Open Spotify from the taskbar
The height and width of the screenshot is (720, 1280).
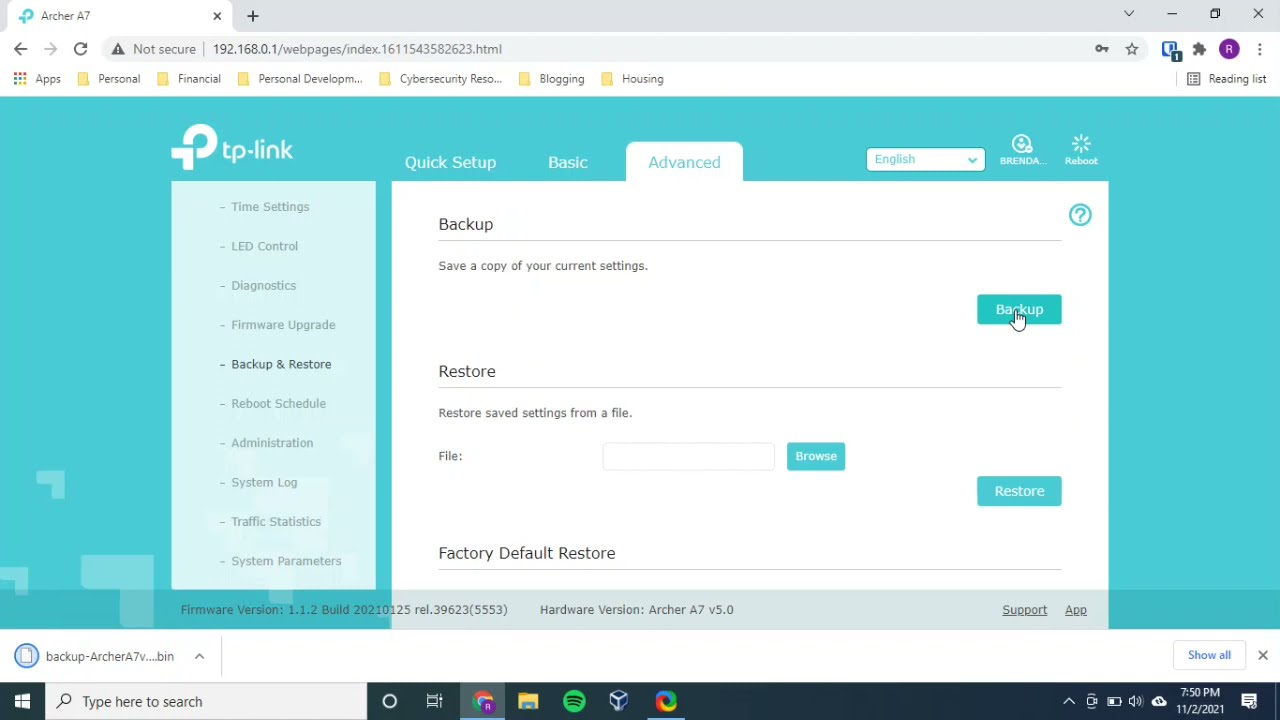[x=574, y=701]
